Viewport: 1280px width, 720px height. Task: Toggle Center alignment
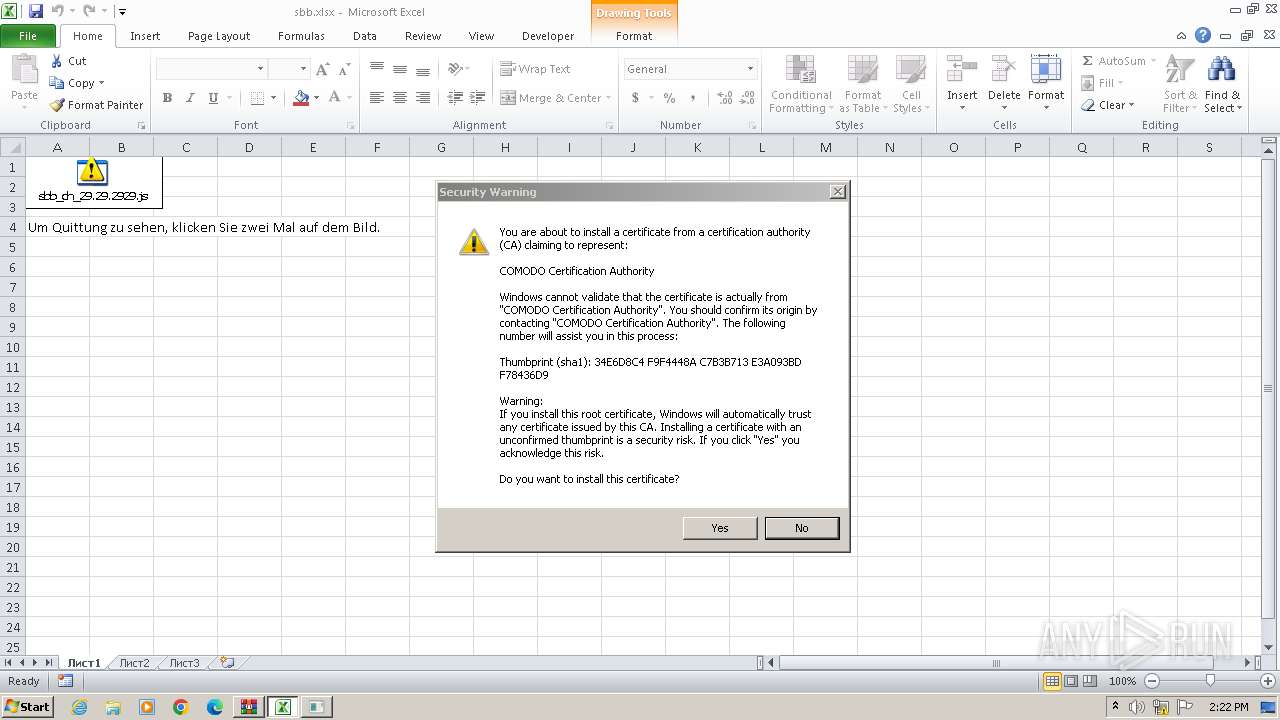(399, 98)
